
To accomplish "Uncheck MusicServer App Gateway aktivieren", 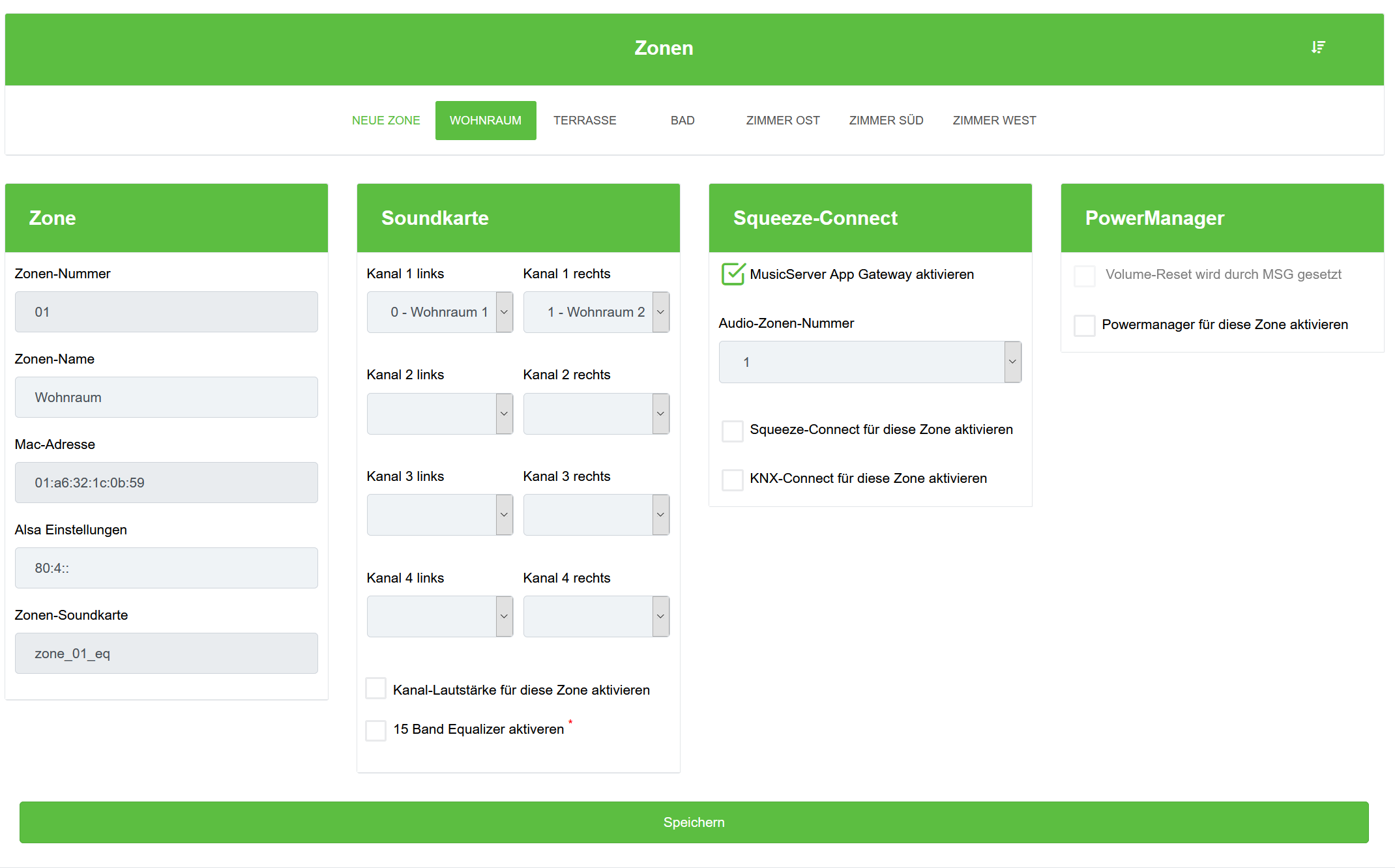I will [x=733, y=274].
